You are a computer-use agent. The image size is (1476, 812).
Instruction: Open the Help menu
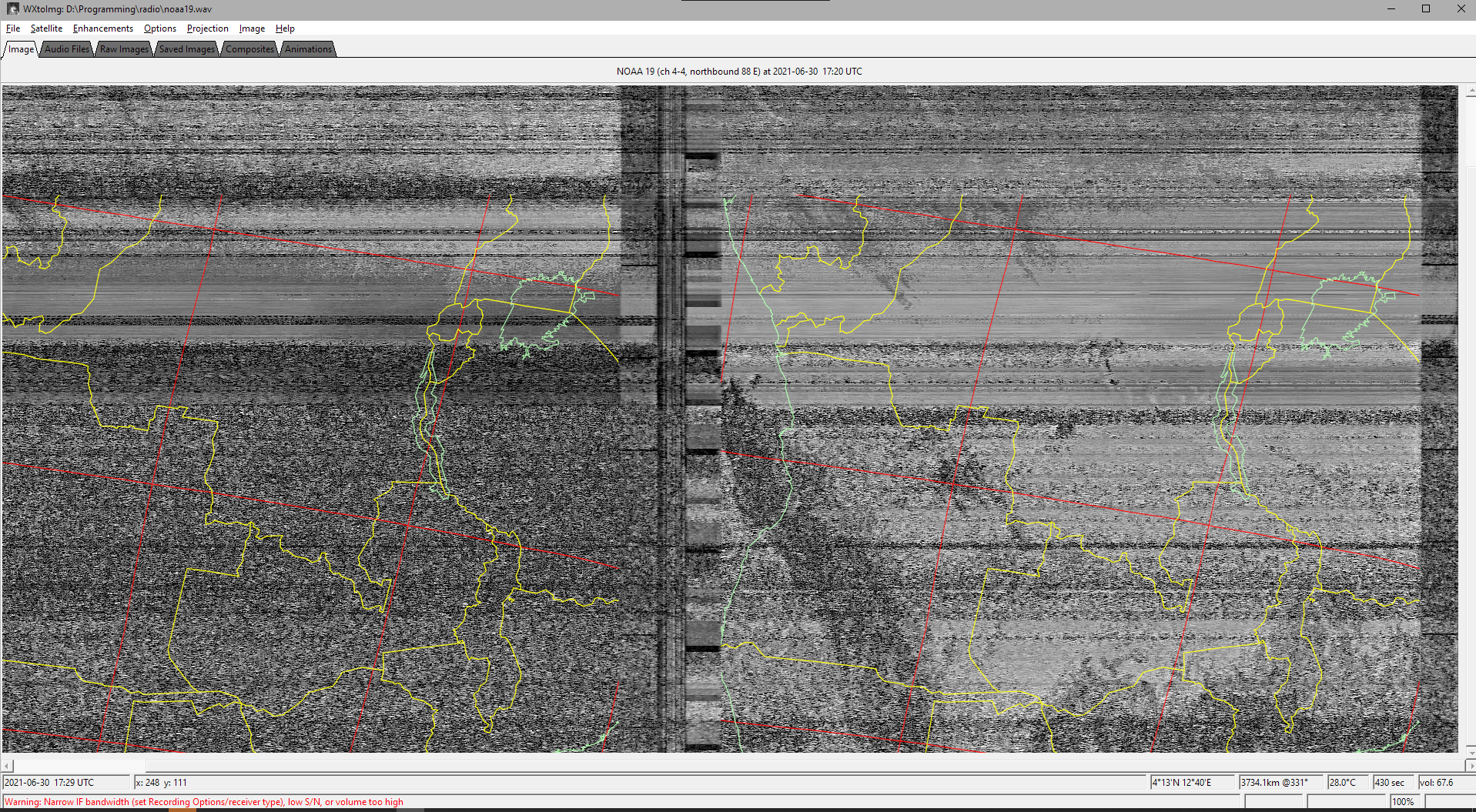coord(285,28)
